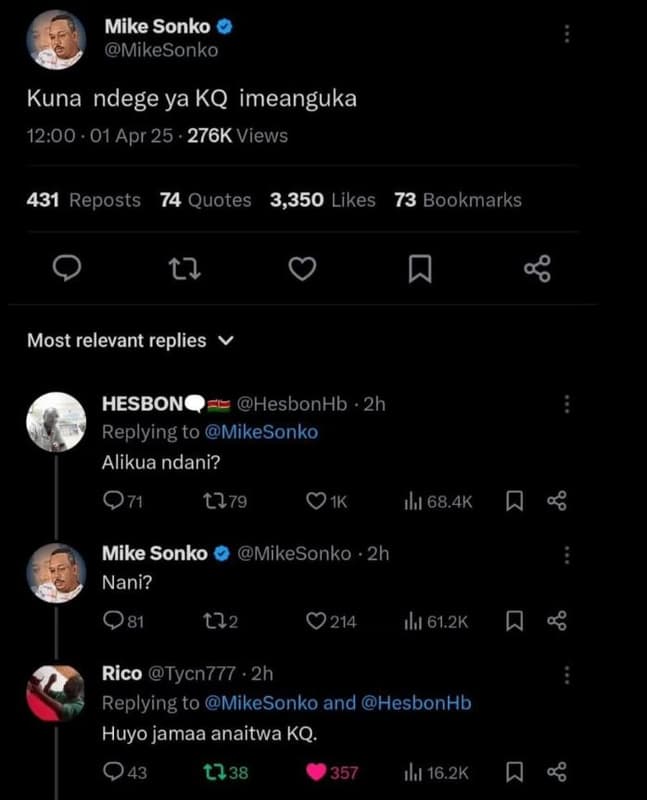Bookmark Sonko's 'Nani?' reply
This screenshot has height=800, width=647.
(x=514, y=622)
